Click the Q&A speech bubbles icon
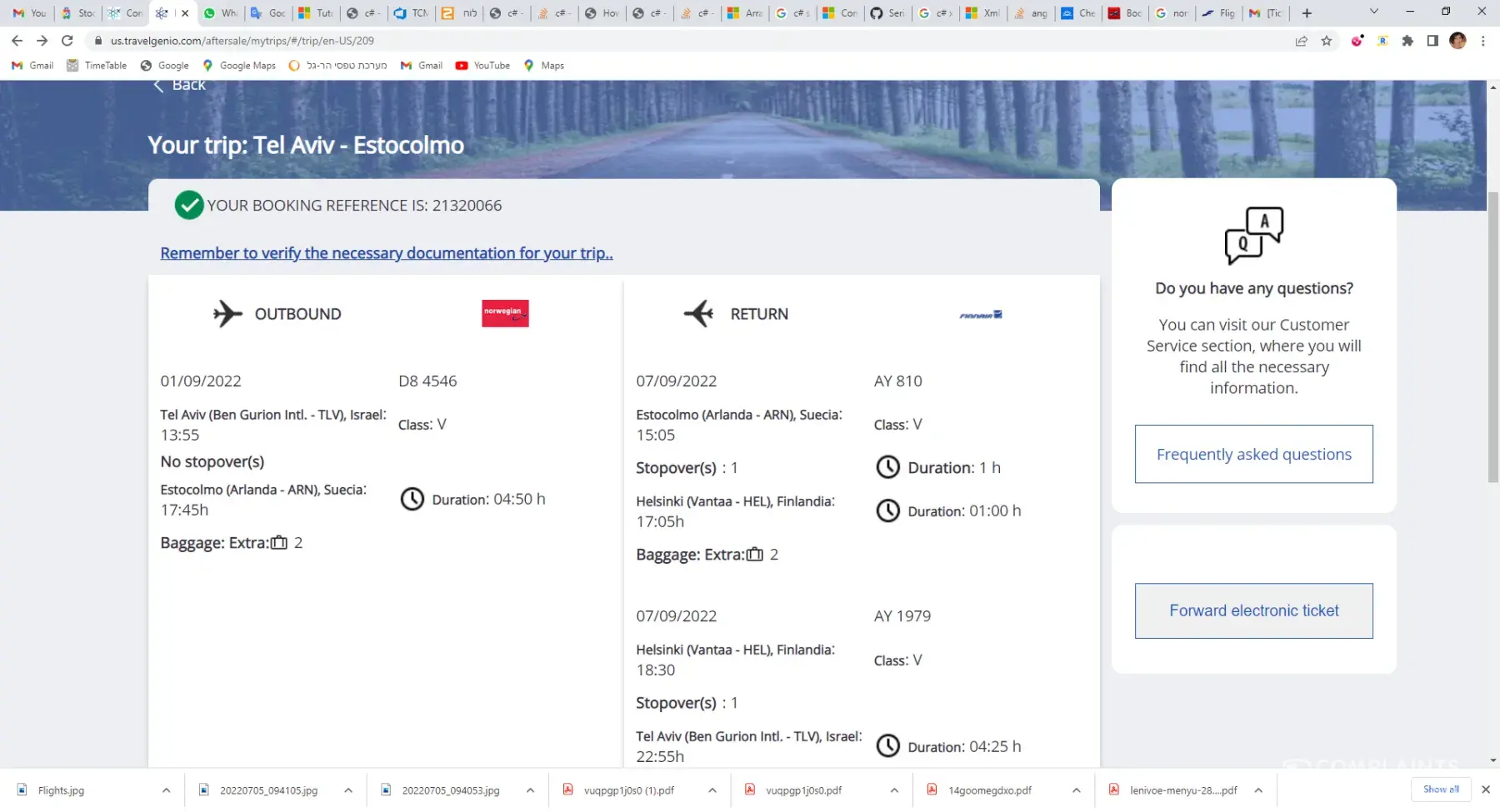Screen dimensions: 1500x812 click(x=1253, y=236)
